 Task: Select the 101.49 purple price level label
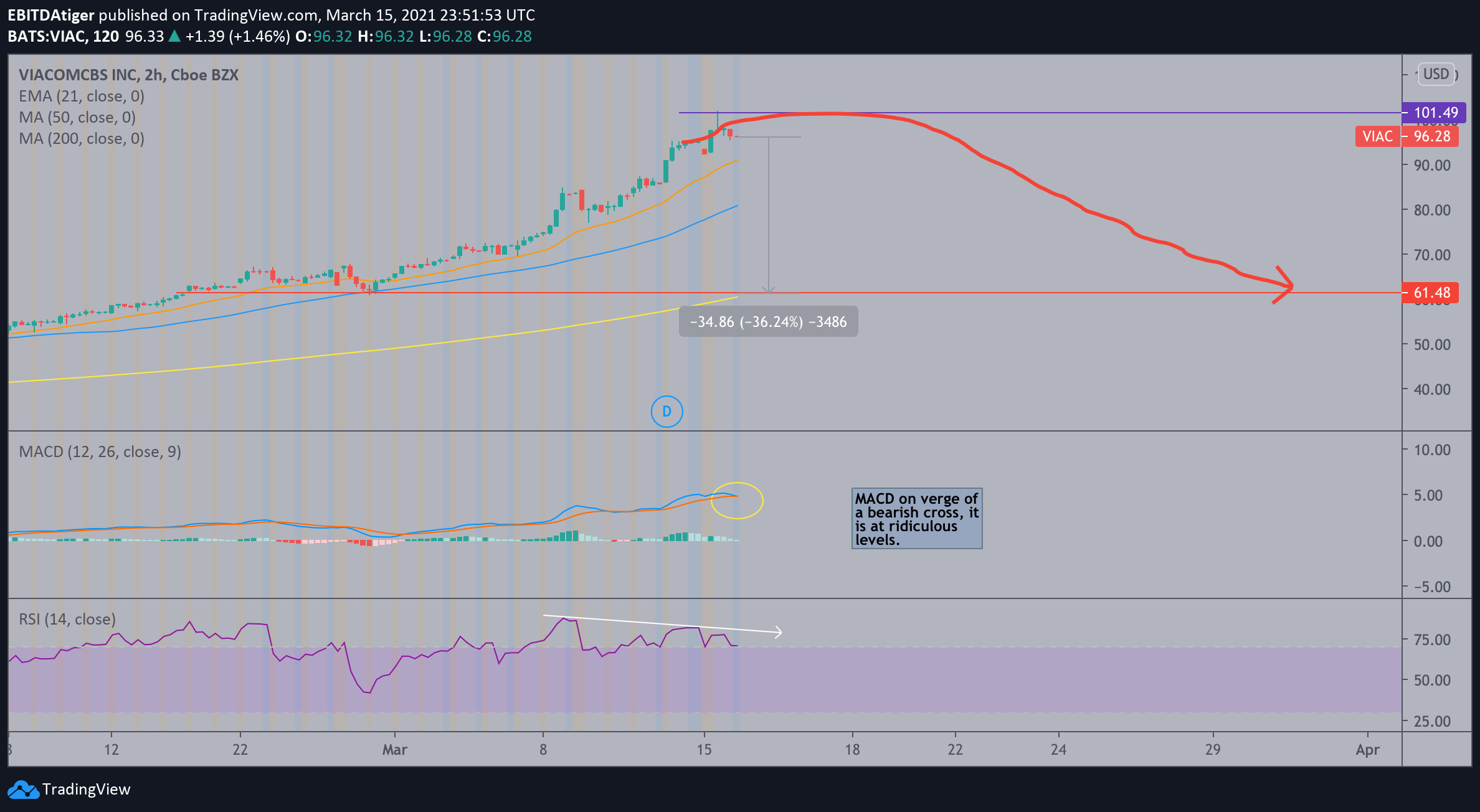click(1434, 113)
